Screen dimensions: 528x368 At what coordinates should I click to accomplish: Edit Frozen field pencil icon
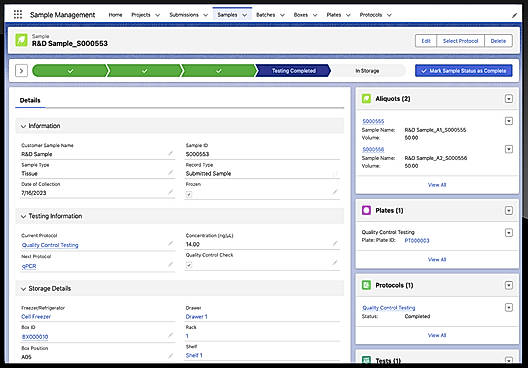click(335, 192)
